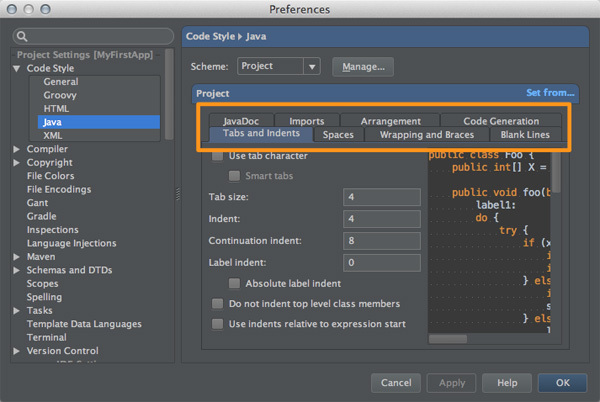Check Do not indent top level class members

tap(217, 304)
